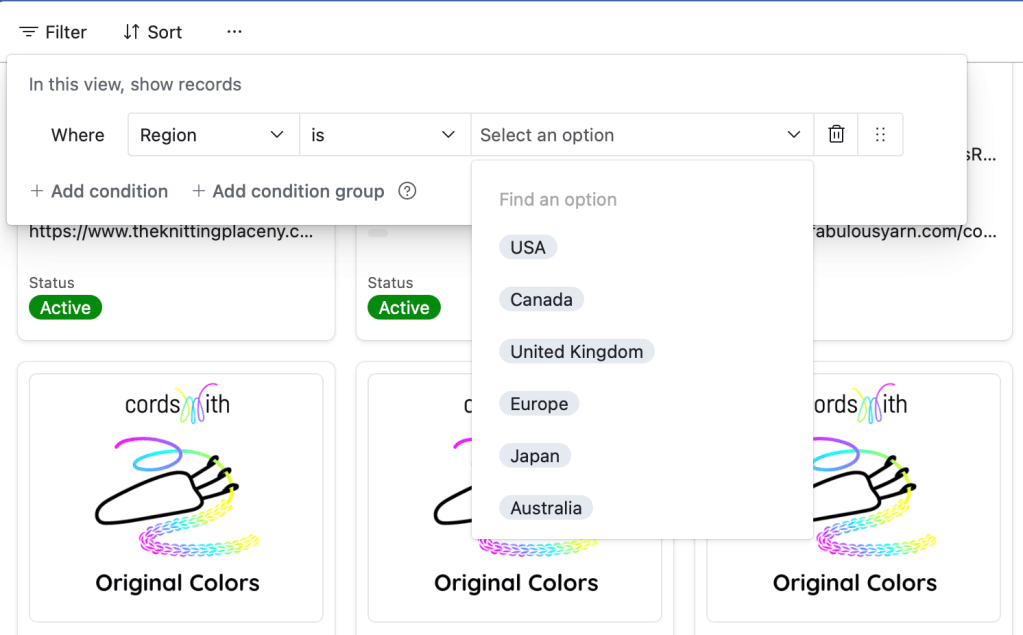Click Add condition button
This screenshot has height=635, width=1023.
pyautogui.click(x=99, y=191)
